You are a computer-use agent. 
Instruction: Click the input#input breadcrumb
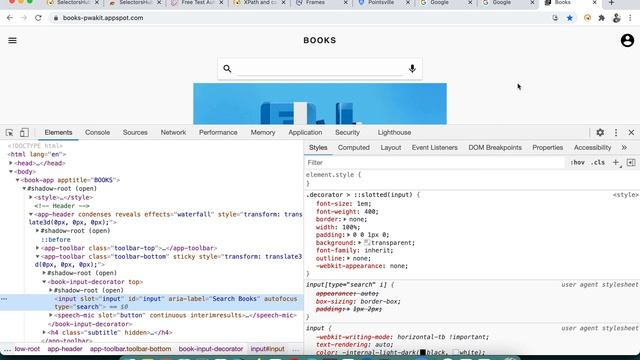click(267, 349)
